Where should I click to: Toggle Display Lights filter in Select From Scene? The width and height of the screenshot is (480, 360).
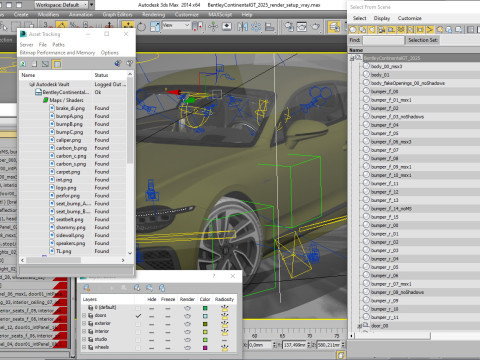(x=372, y=30)
